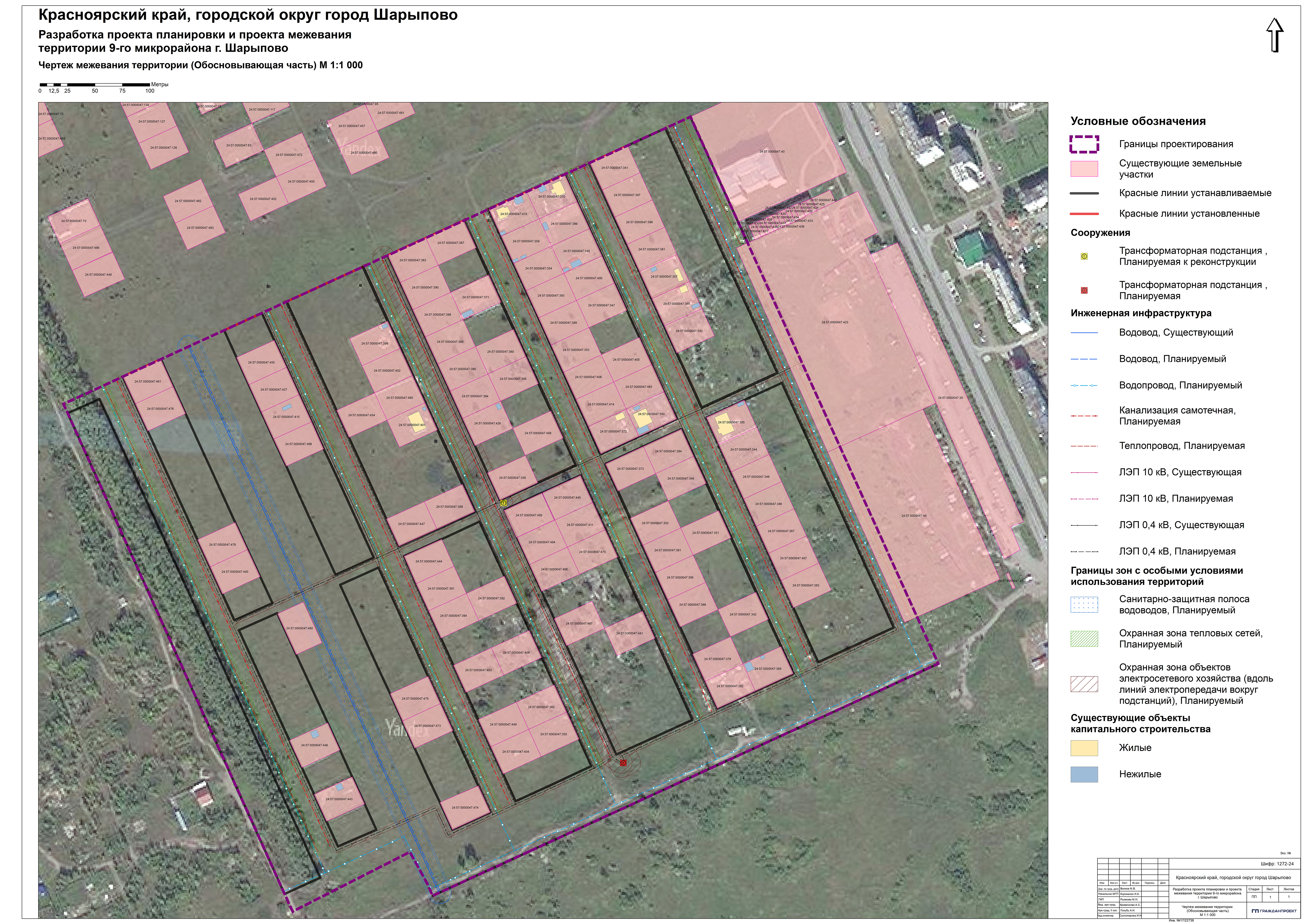Click parcel label 24:57:0000047:399

374,344
